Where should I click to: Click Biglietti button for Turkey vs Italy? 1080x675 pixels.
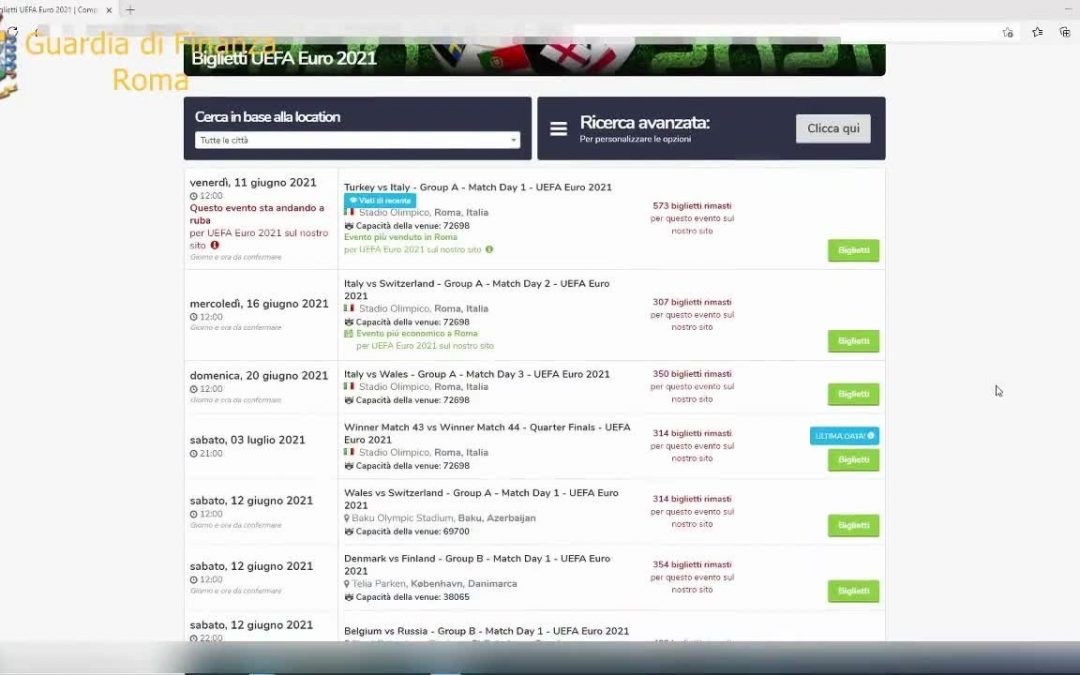pyautogui.click(x=853, y=250)
